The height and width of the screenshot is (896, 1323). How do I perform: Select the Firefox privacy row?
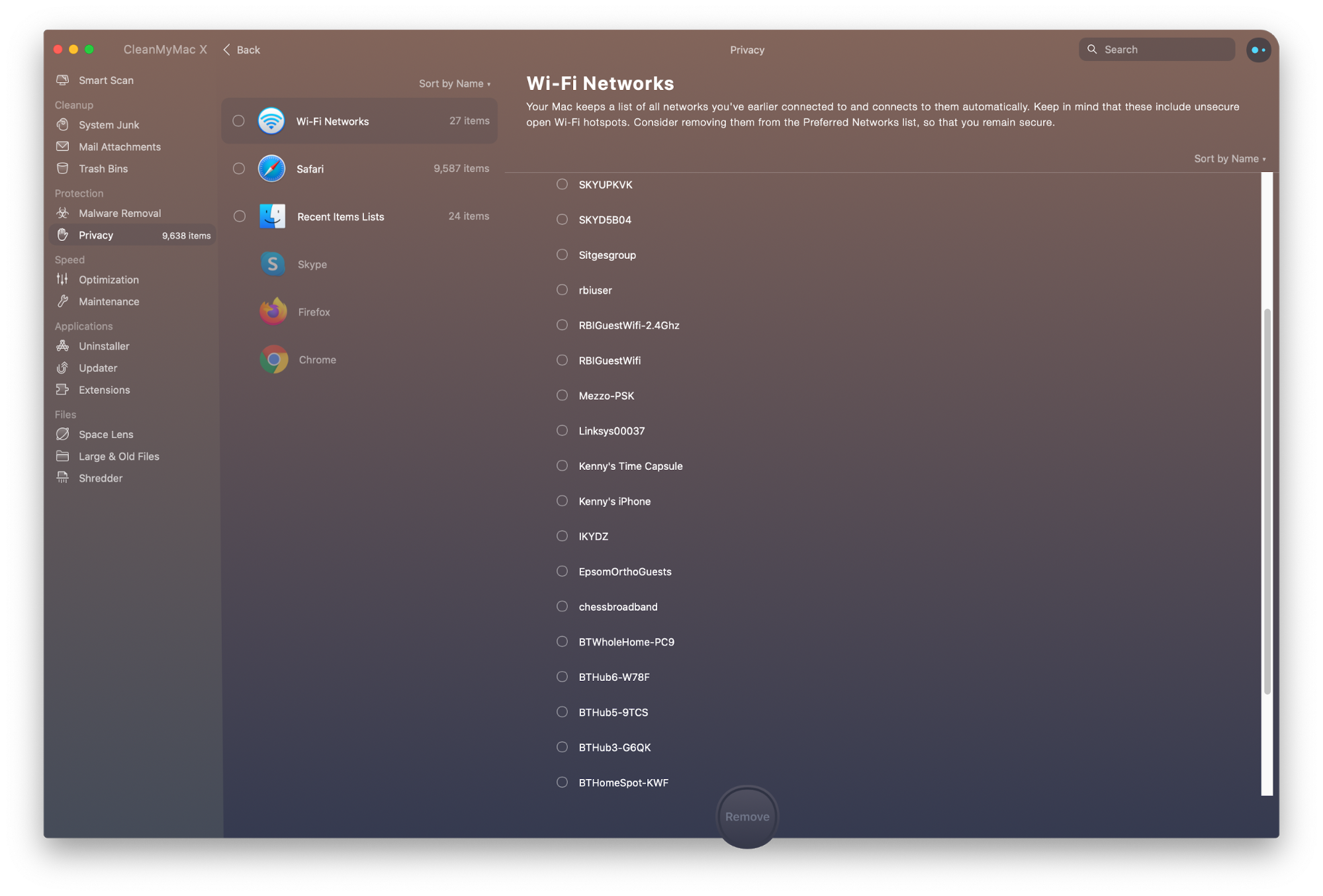pos(359,312)
